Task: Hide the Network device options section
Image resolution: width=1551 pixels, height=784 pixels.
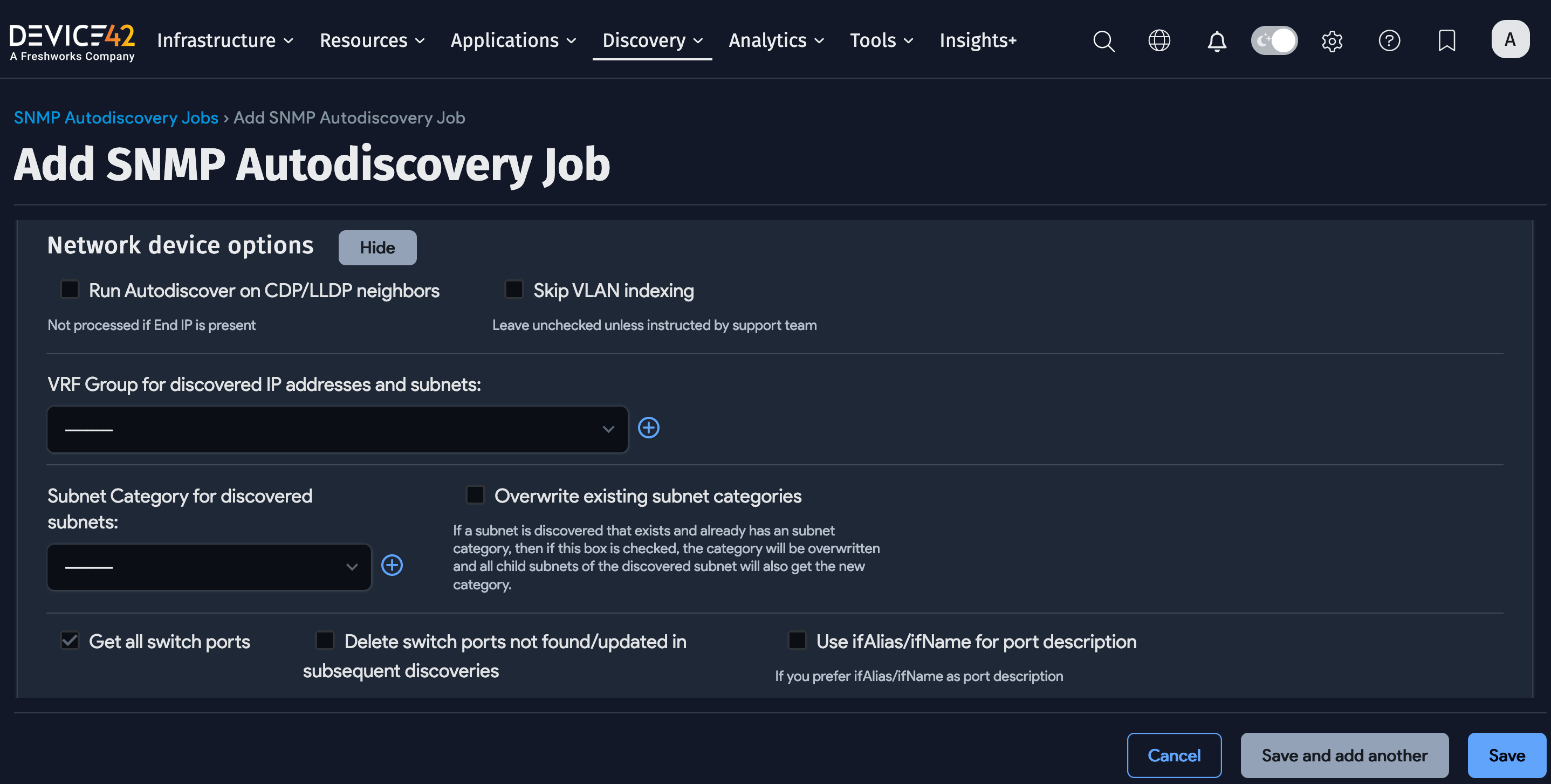Action: coord(377,247)
